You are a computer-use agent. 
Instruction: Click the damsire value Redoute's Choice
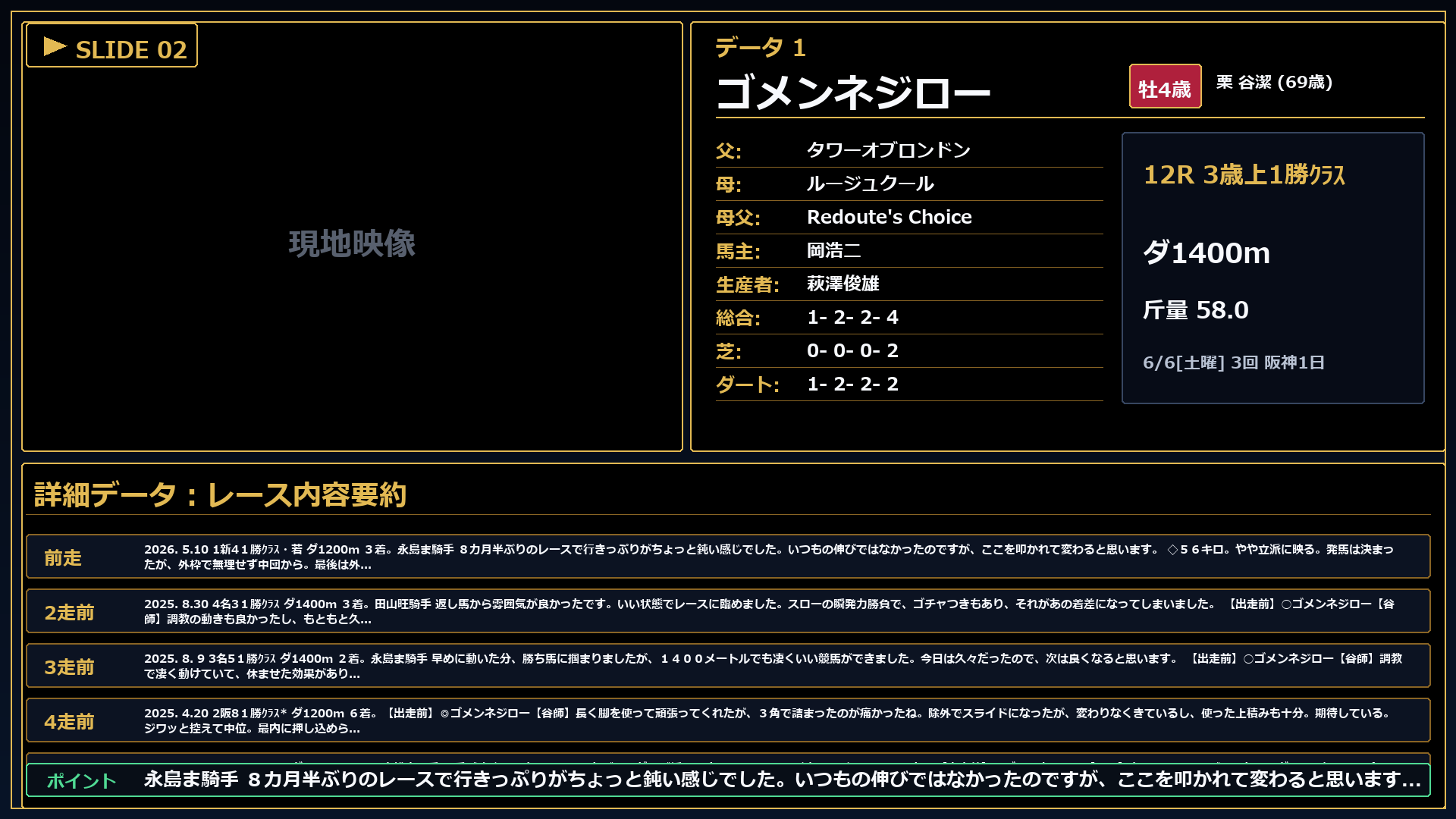click(890, 217)
